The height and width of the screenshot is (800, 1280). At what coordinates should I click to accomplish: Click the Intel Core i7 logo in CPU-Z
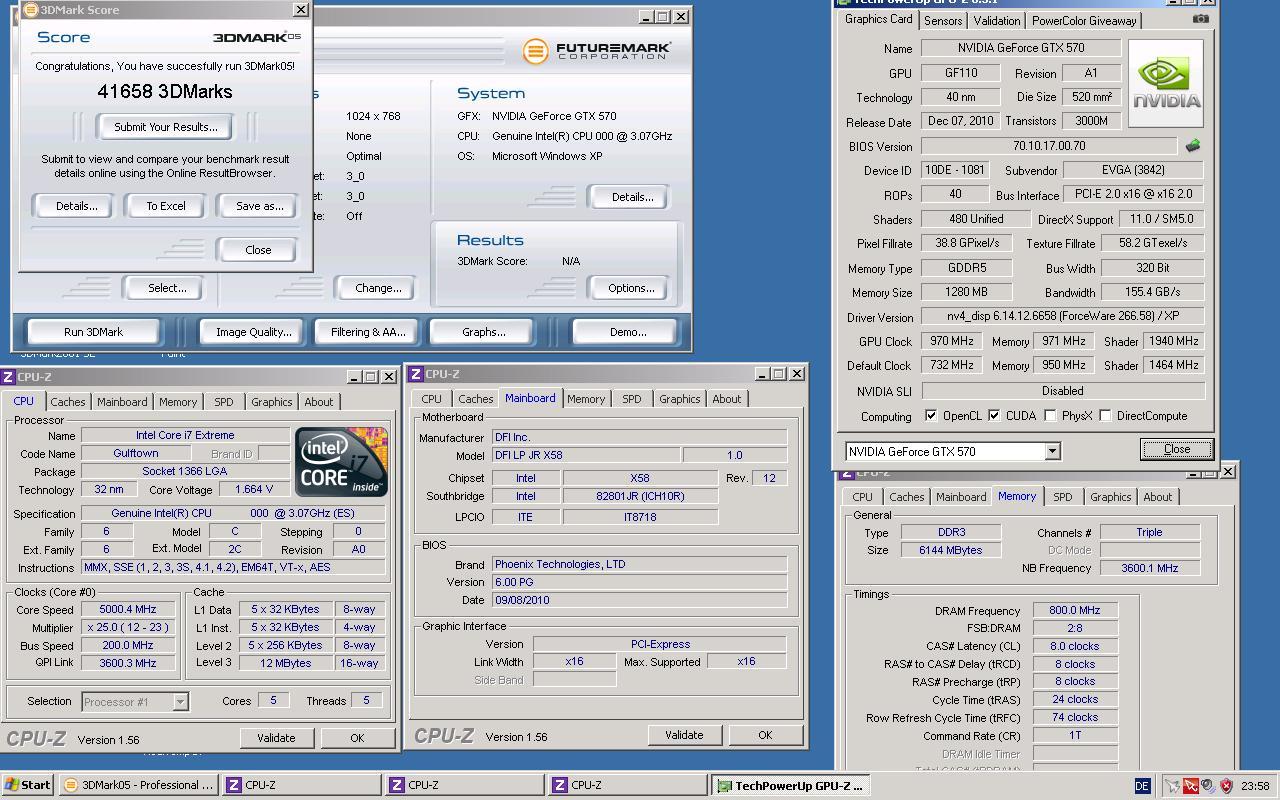pyautogui.click(x=341, y=462)
